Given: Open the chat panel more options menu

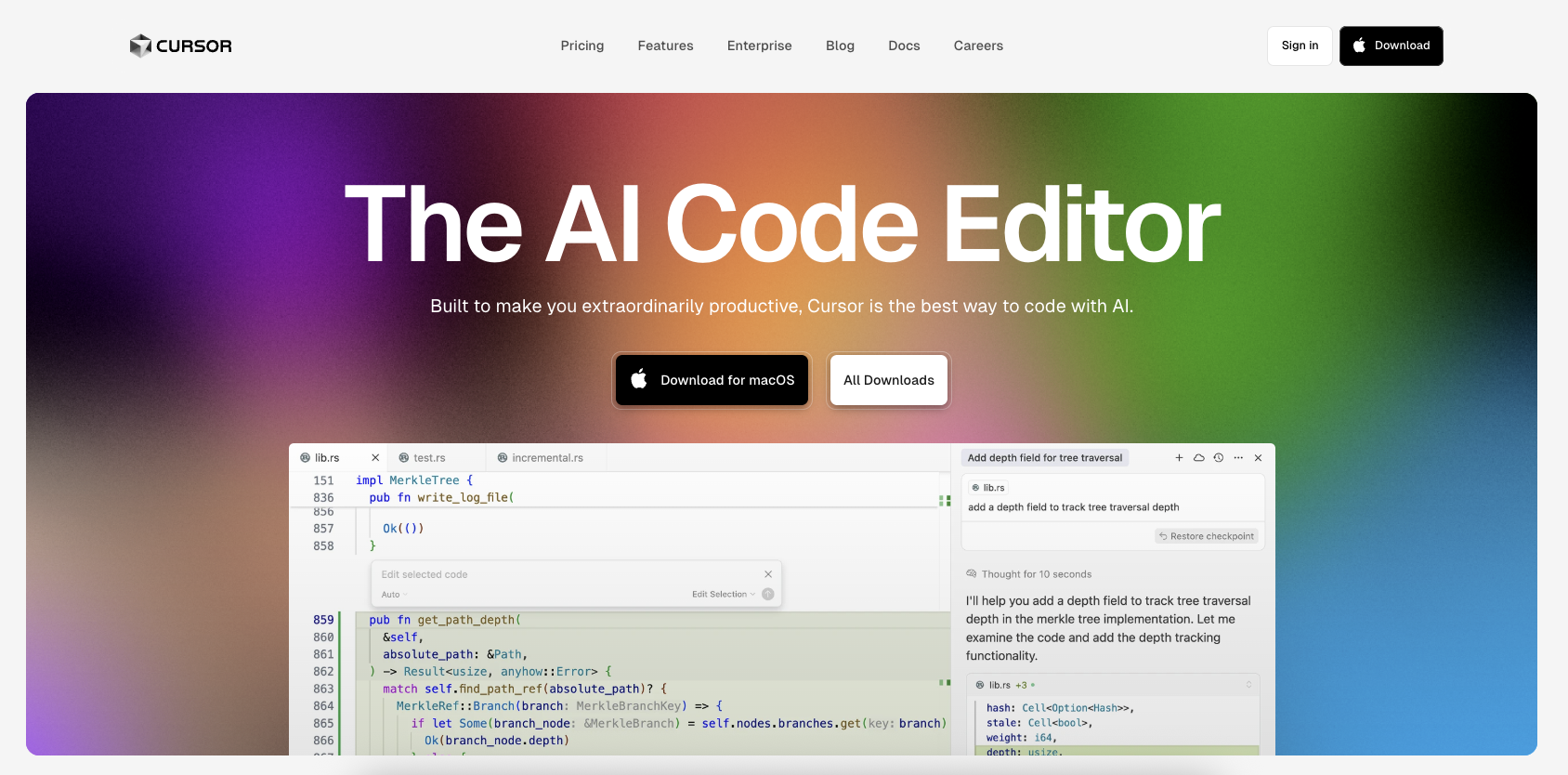Looking at the screenshot, I should click(1238, 458).
